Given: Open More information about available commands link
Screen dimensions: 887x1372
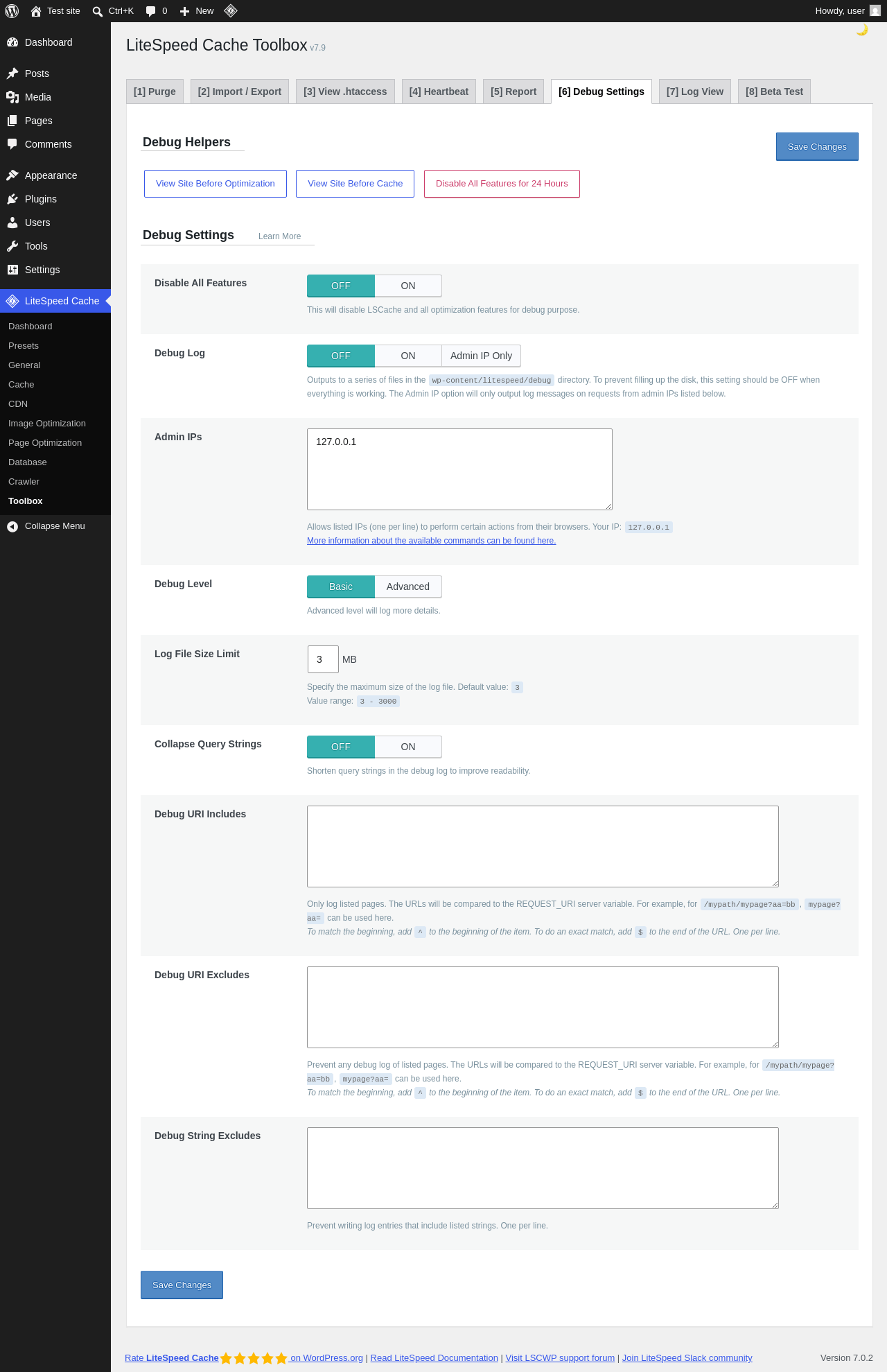Looking at the screenshot, I should click(x=432, y=541).
